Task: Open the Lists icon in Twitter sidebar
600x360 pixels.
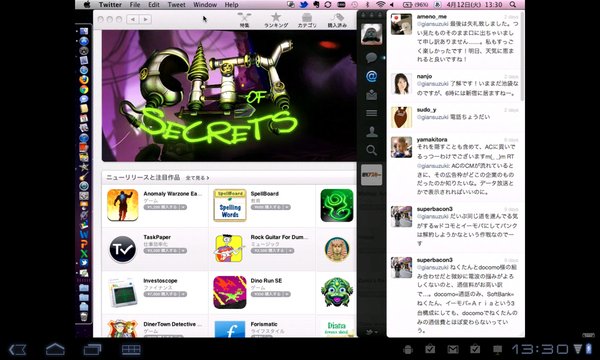Action: (371, 113)
